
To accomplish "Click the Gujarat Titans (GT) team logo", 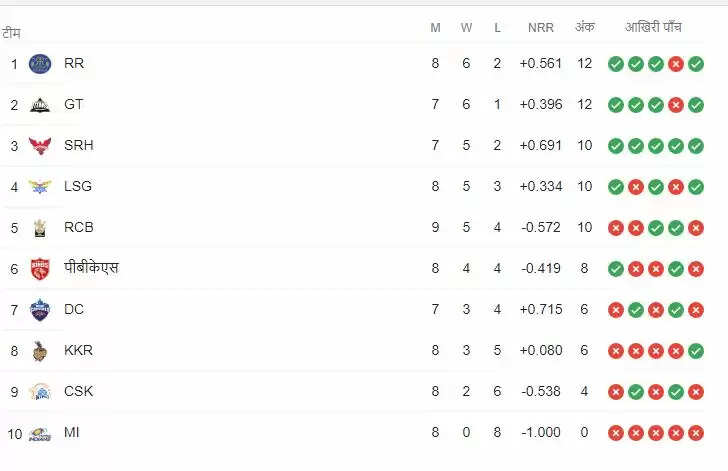I will pyautogui.click(x=40, y=105).
